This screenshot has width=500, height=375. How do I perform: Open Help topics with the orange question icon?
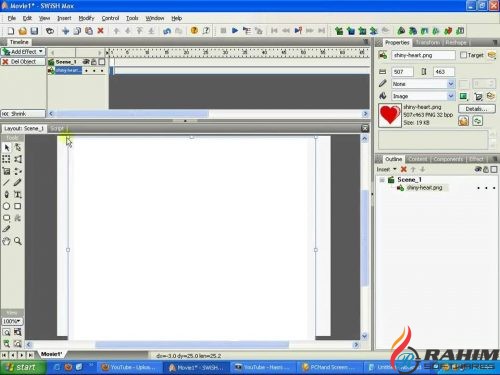point(194,31)
